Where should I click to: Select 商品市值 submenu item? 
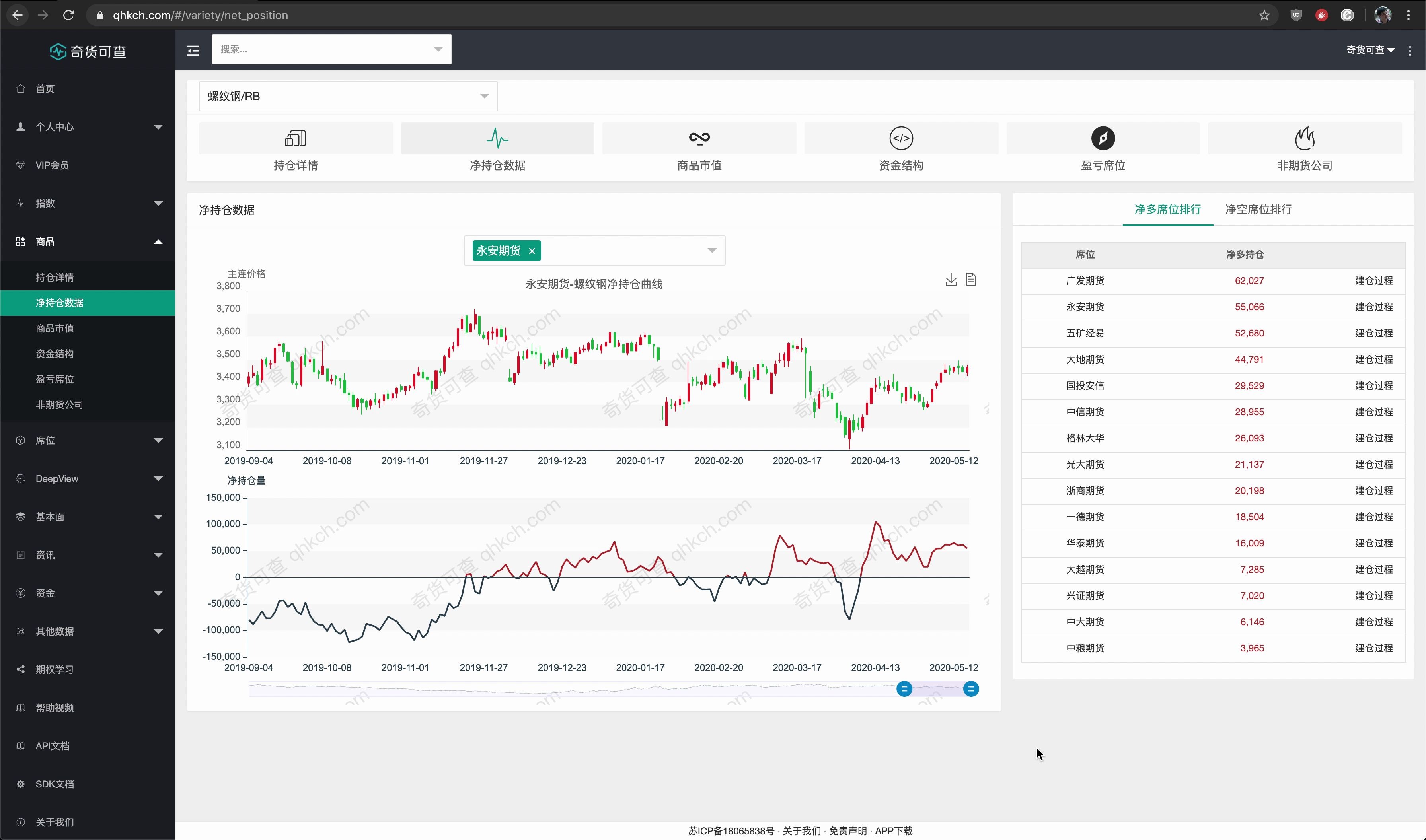click(x=88, y=328)
